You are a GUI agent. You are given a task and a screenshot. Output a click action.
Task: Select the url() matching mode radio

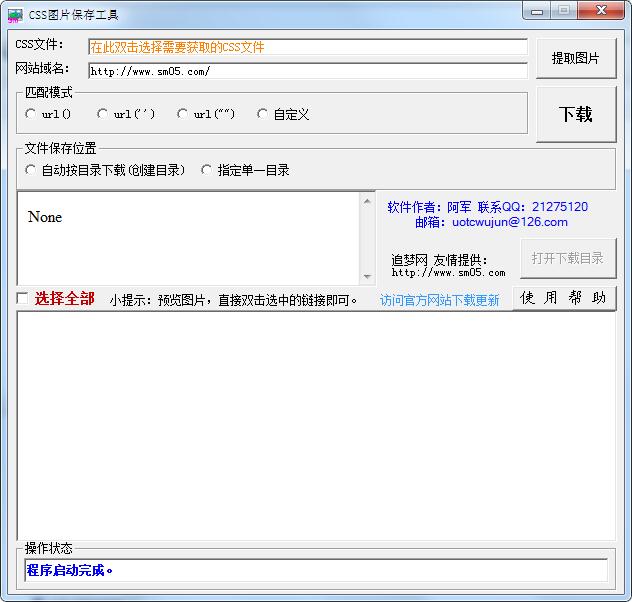tap(30, 114)
